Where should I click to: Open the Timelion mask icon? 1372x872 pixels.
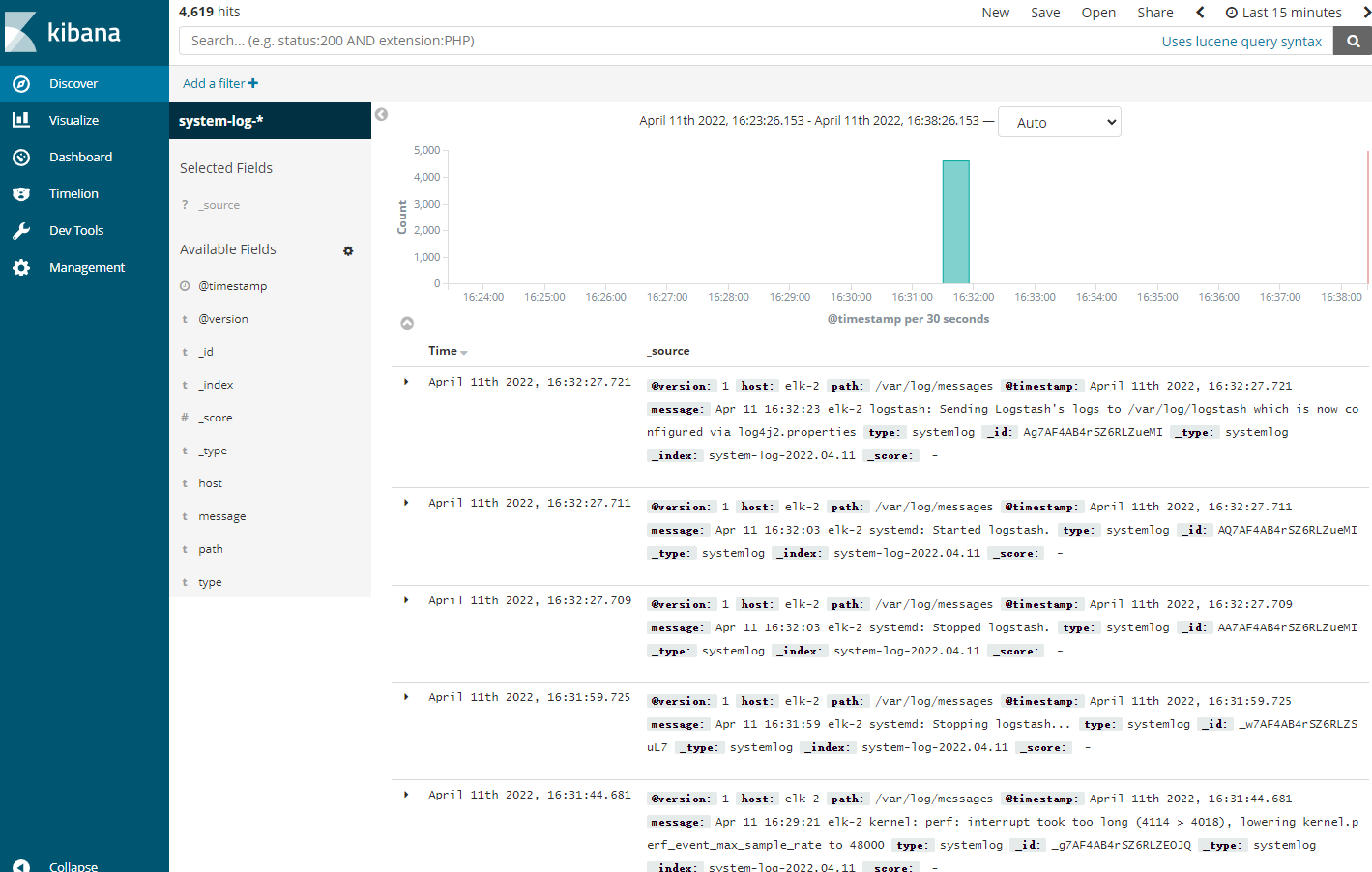tap(21, 193)
